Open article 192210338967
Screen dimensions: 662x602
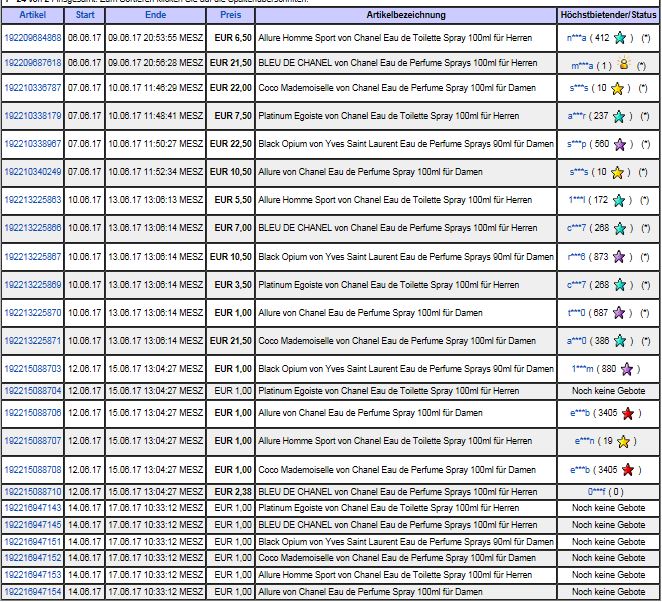tap(33, 144)
